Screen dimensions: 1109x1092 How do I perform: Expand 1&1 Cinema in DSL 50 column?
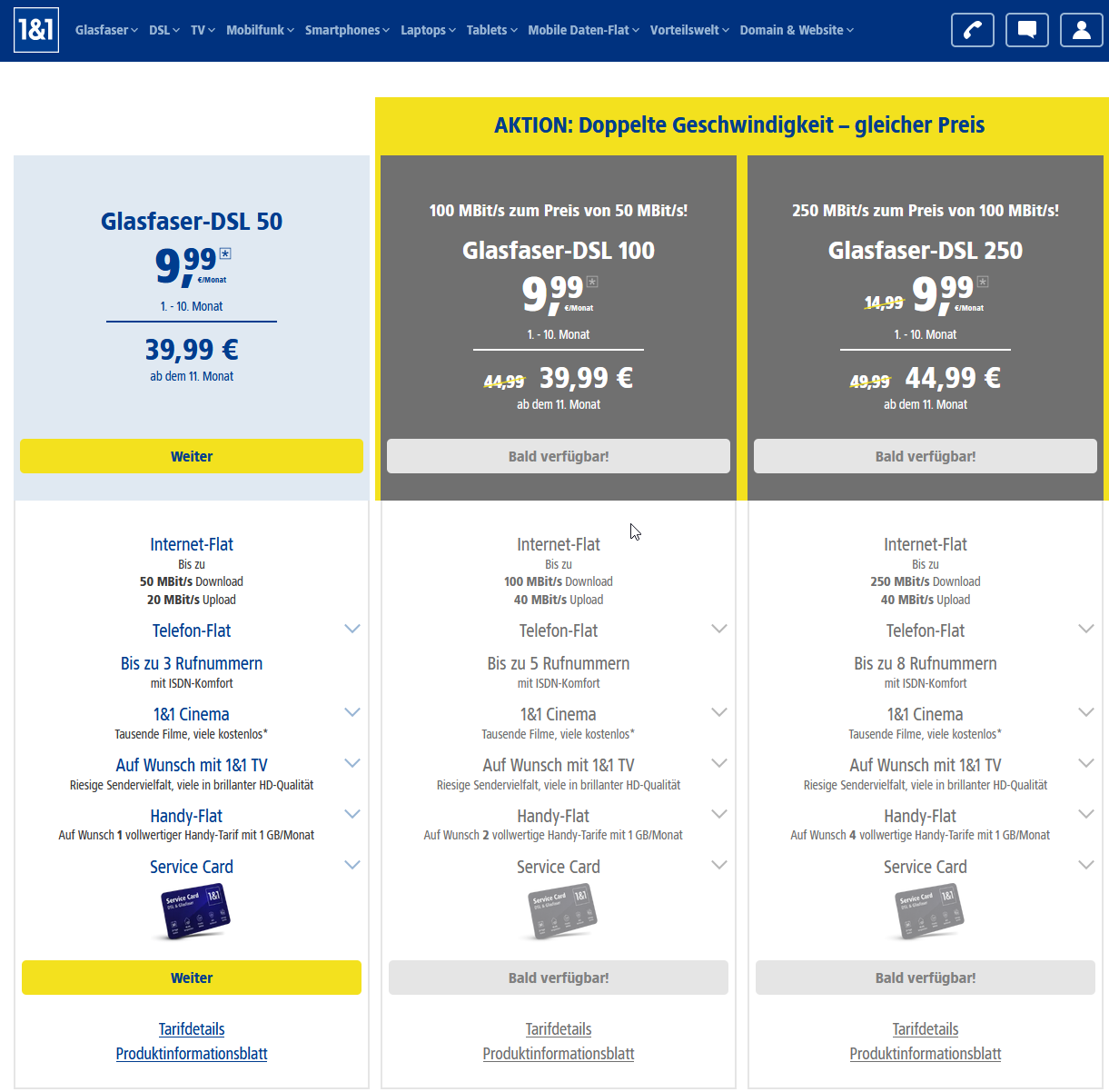tap(352, 712)
